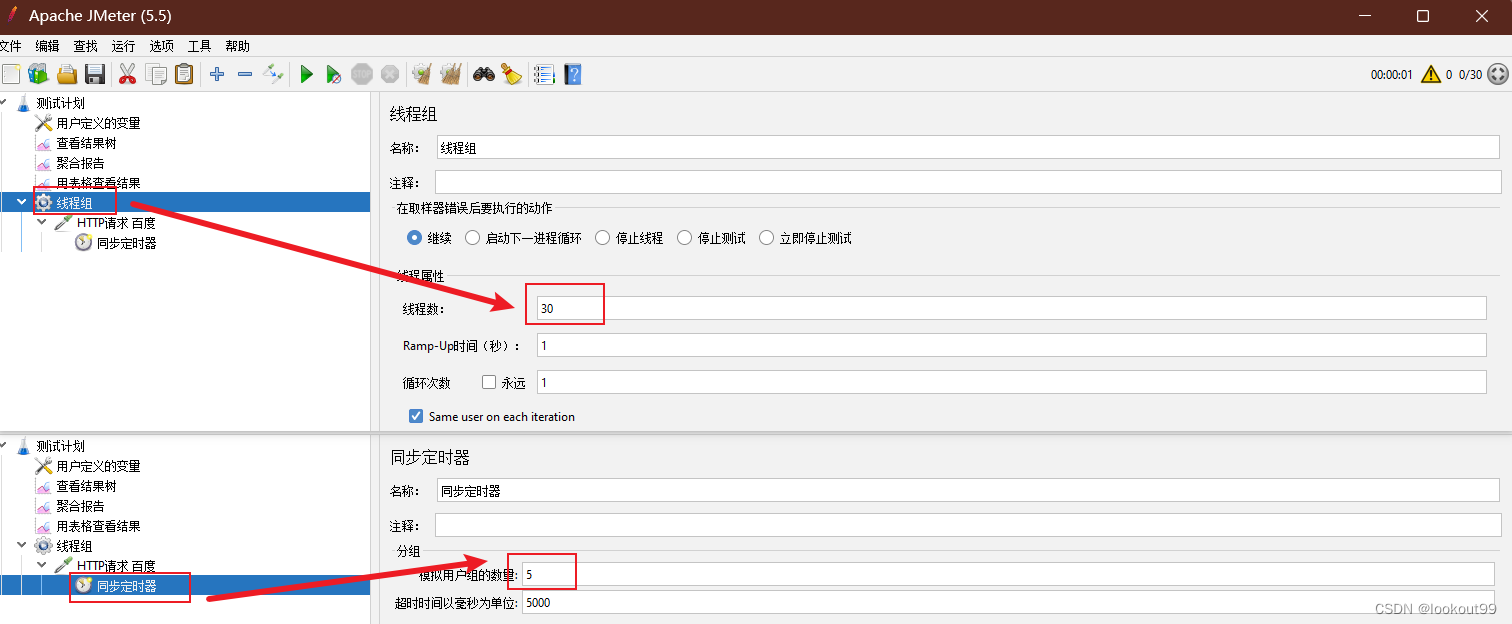
Task: Click the Ramp-Up时间（秒） input field
Action: (x=1011, y=345)
